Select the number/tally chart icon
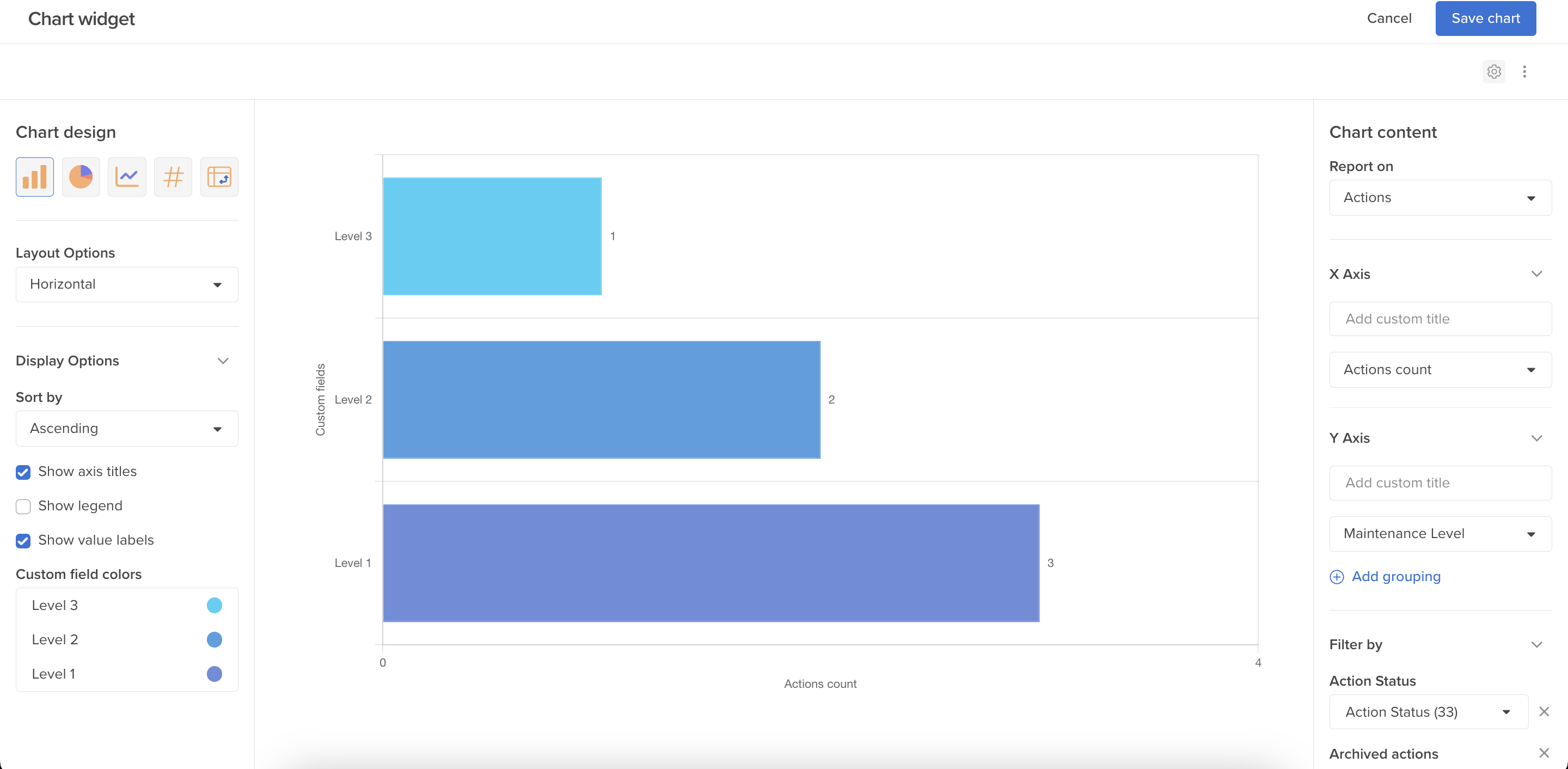The height and width of the screenshot is (769, 1568). coord(174,176)
